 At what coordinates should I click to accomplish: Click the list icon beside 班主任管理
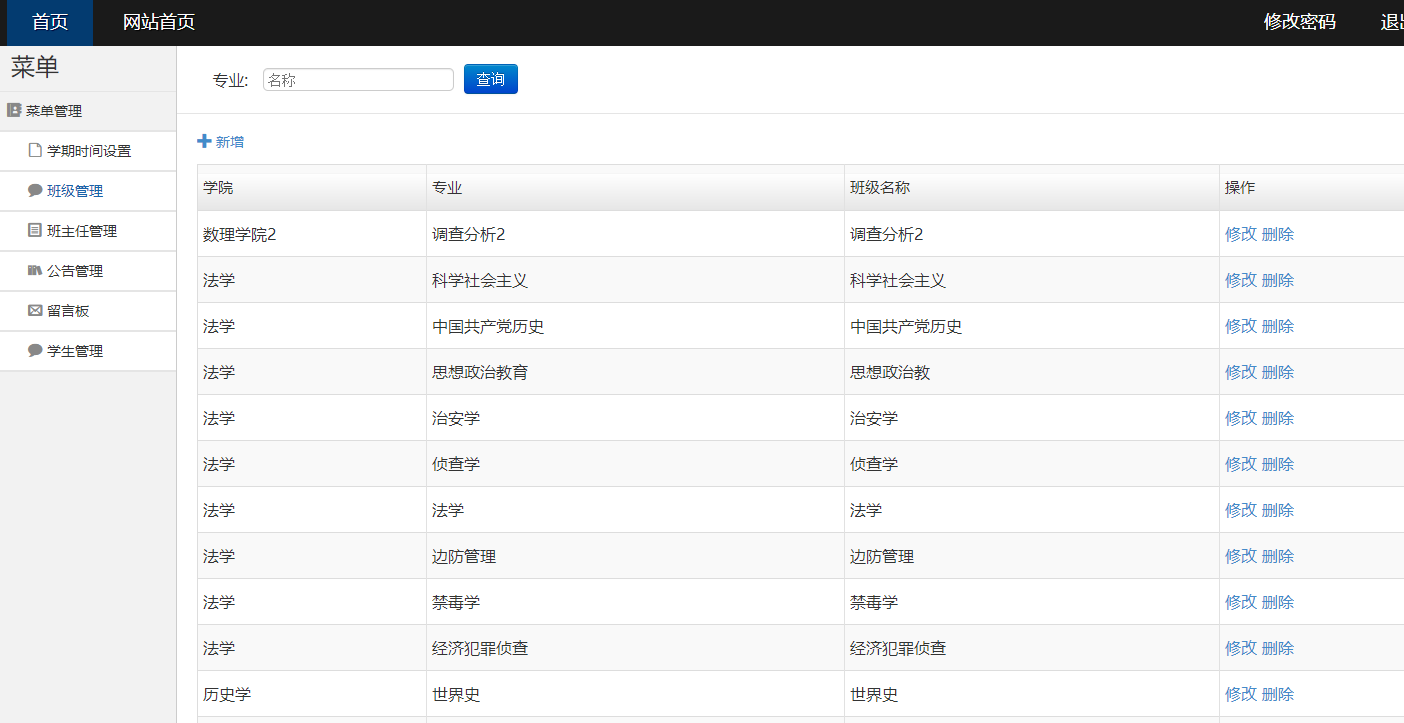point(35,231)
